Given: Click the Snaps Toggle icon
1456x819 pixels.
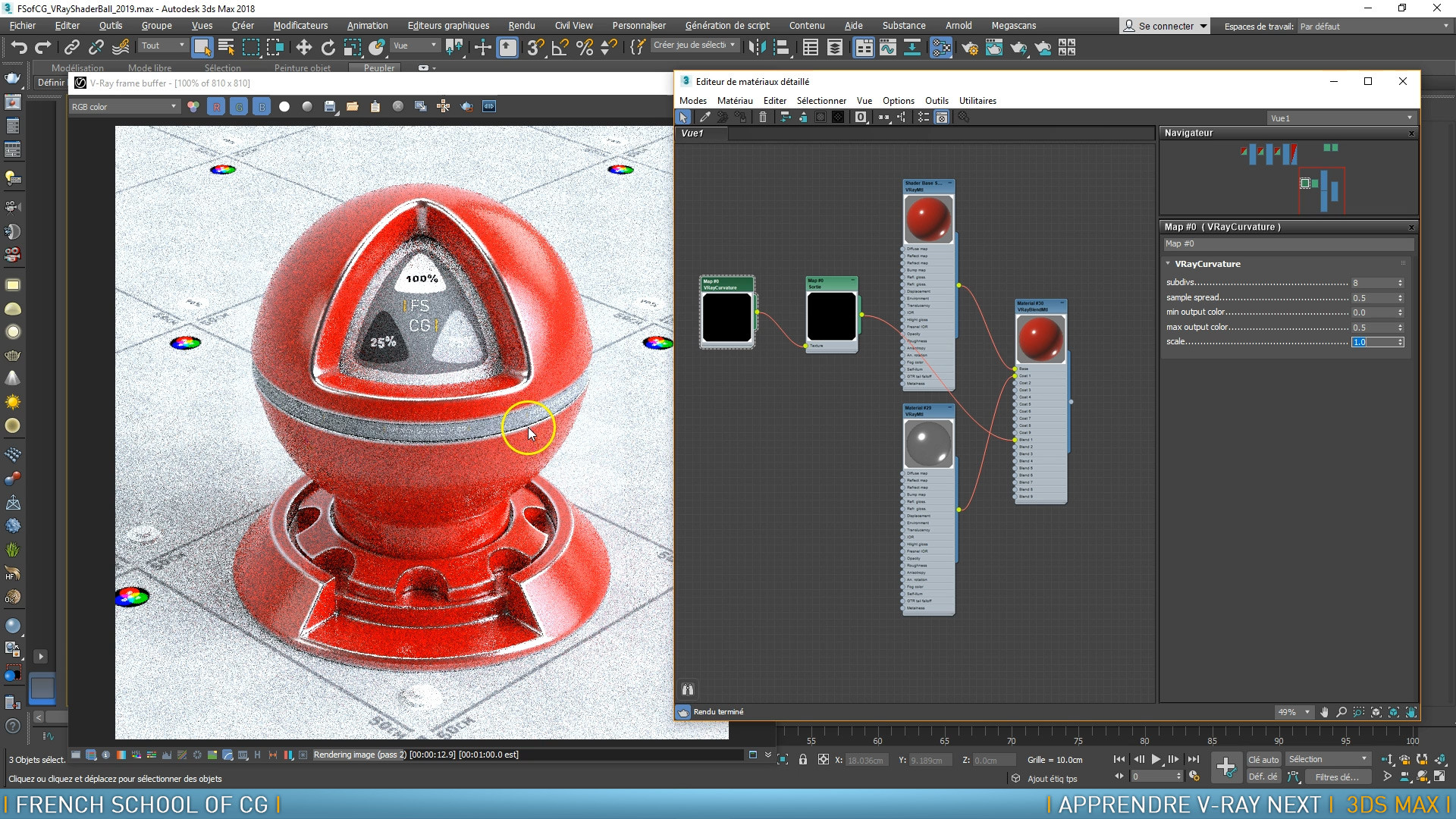Looking at the screenshot, I should (x=537, y=48).
